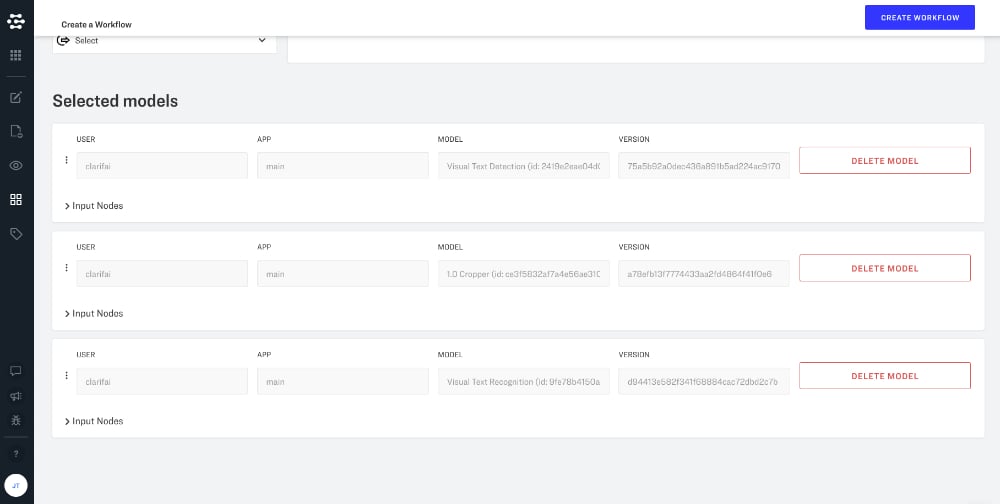The height and width of the screenshot is (504, 1000).
Task: Click the bug report icon in sidebar
Action: (16, 421)
